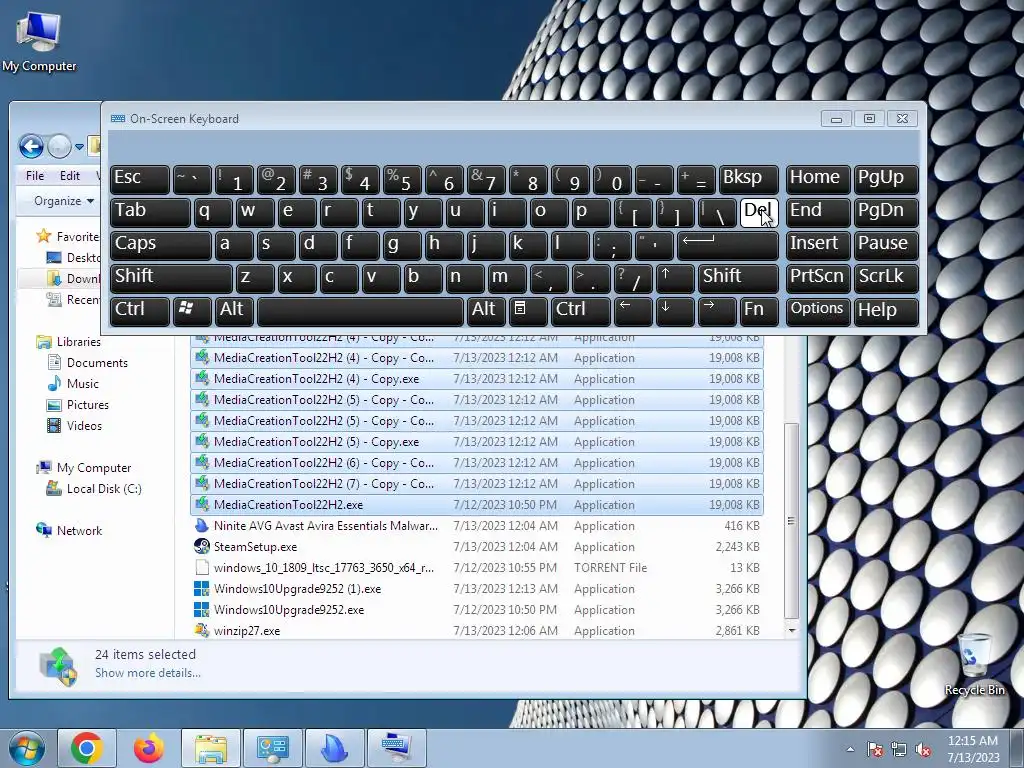Toggle the right Shift key
Viewport: 1024px width, 768px height.
coord(738,278)
